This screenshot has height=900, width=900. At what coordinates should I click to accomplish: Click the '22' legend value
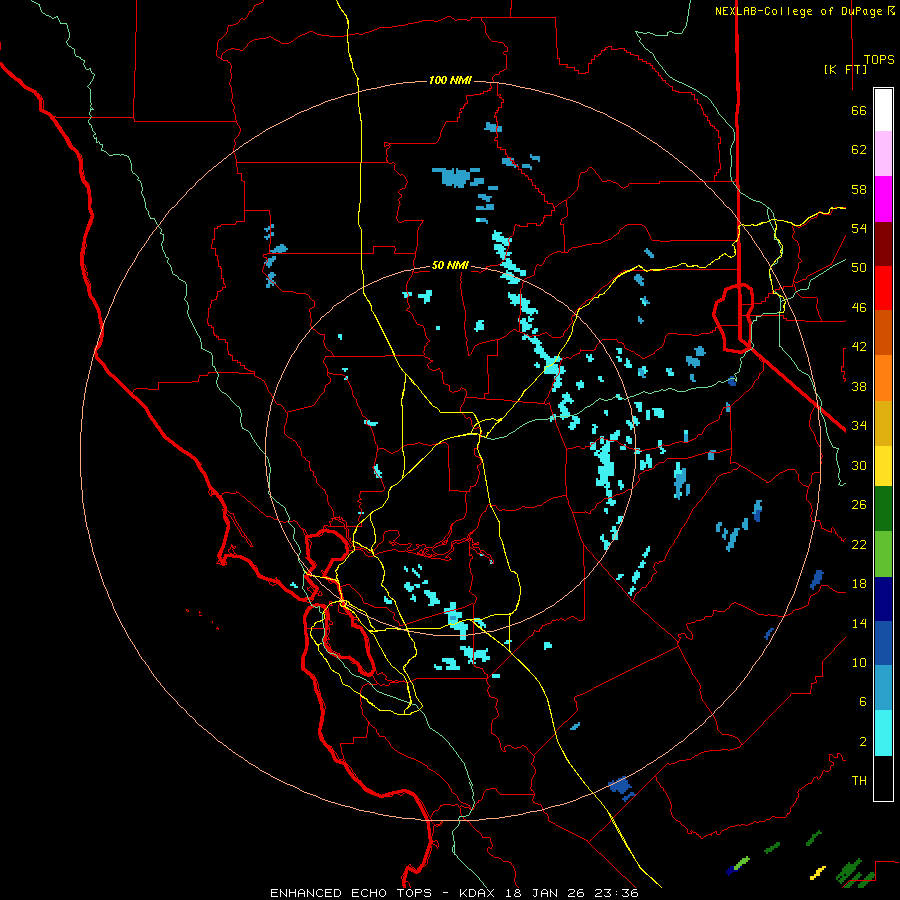[x=859, y=544]
